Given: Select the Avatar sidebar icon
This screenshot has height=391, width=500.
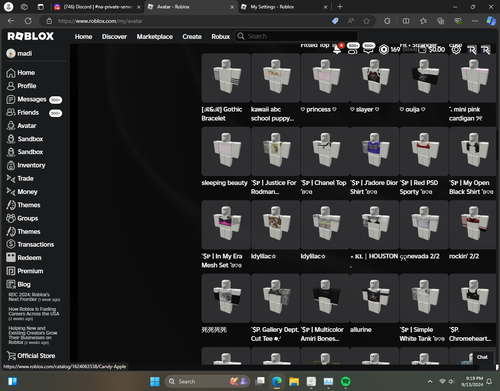Looking at the screenshot, I should [x=11, y=126].
